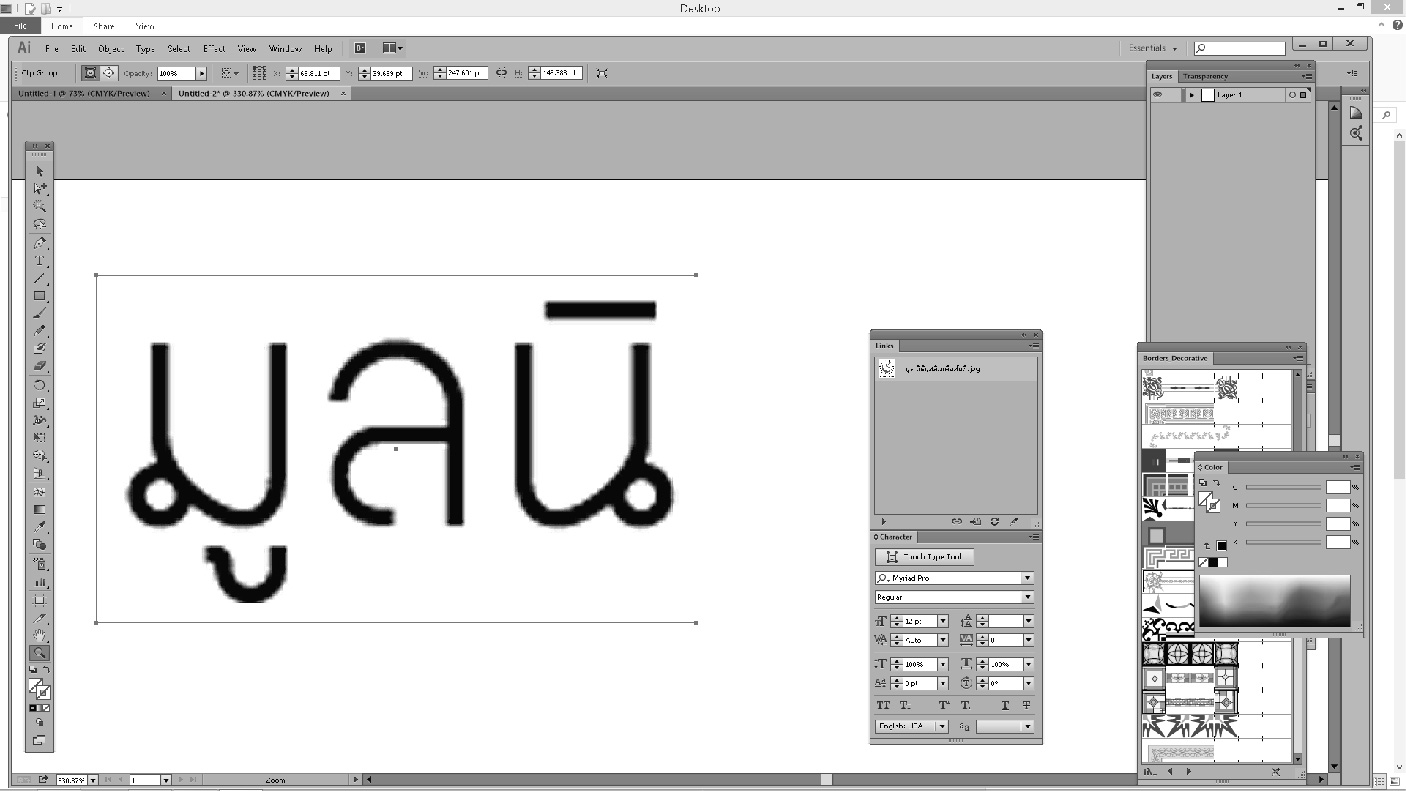
Task: Click the Edit Clipping Path icon
Action: point(90,73)
